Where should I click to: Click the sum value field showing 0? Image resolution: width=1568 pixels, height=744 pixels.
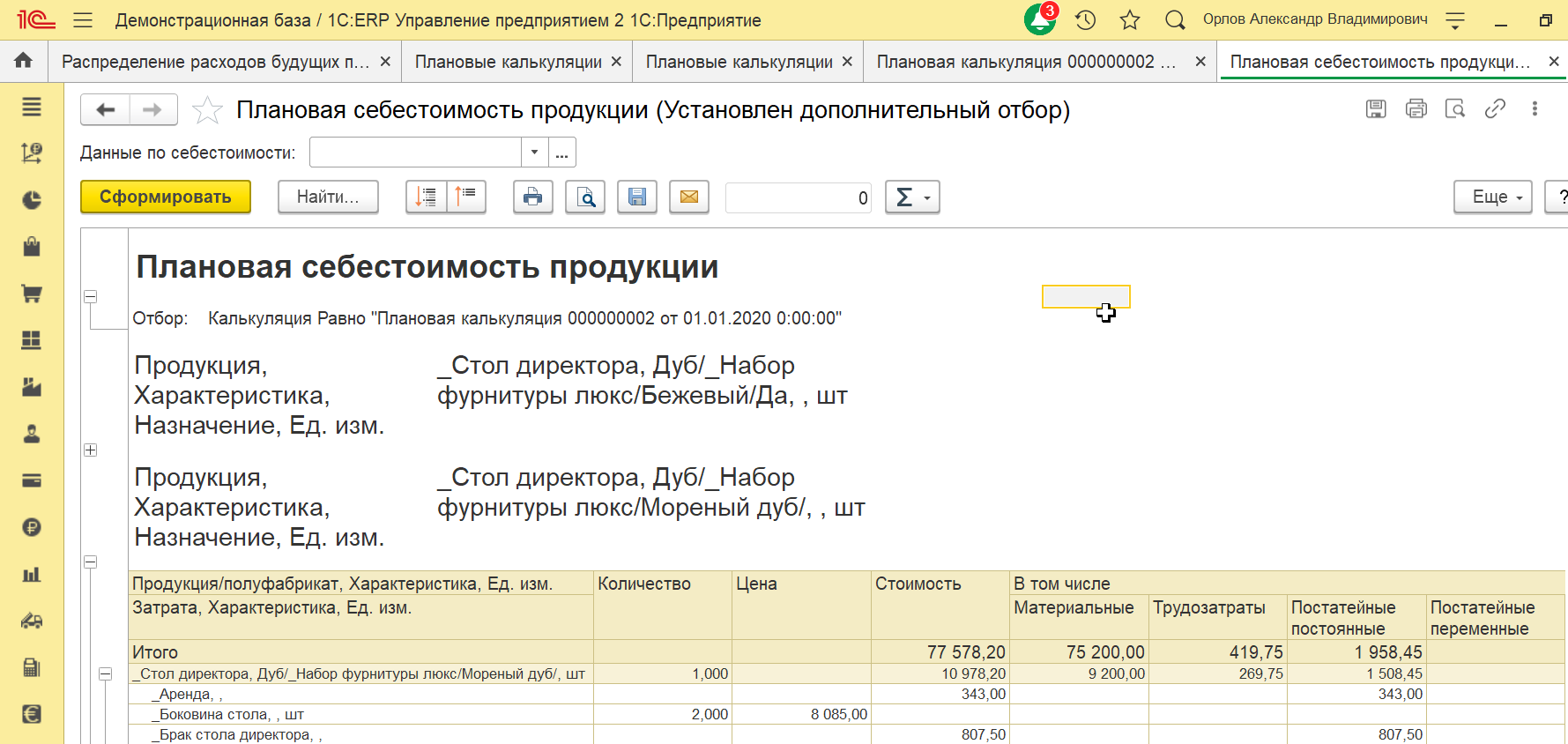pyautogui.click(x=799, y=197)
